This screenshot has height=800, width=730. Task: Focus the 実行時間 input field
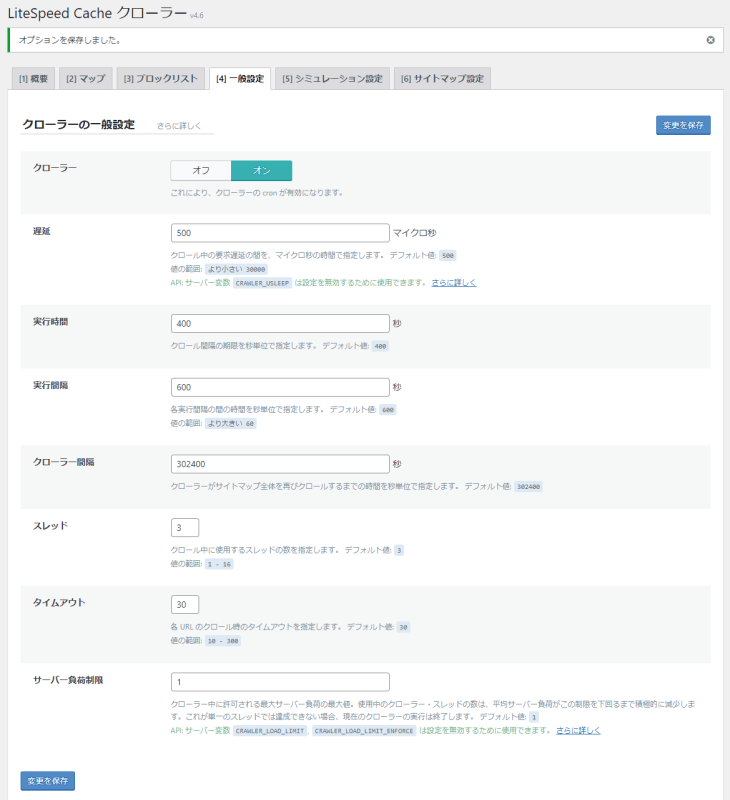280,323
